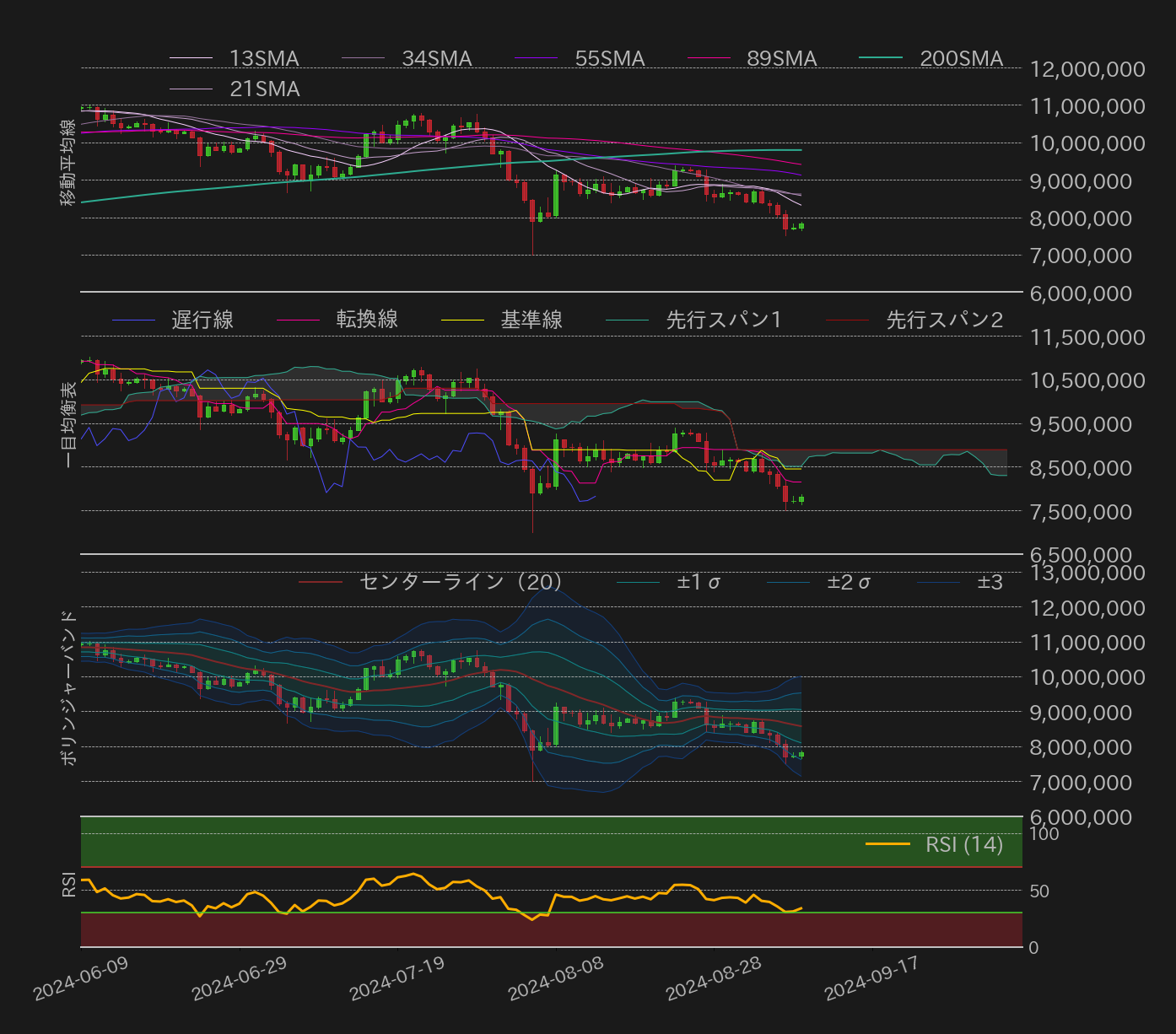Toggle the 13SMA legend entry
Screen dimensions: 1176x1034
(235, 58)
